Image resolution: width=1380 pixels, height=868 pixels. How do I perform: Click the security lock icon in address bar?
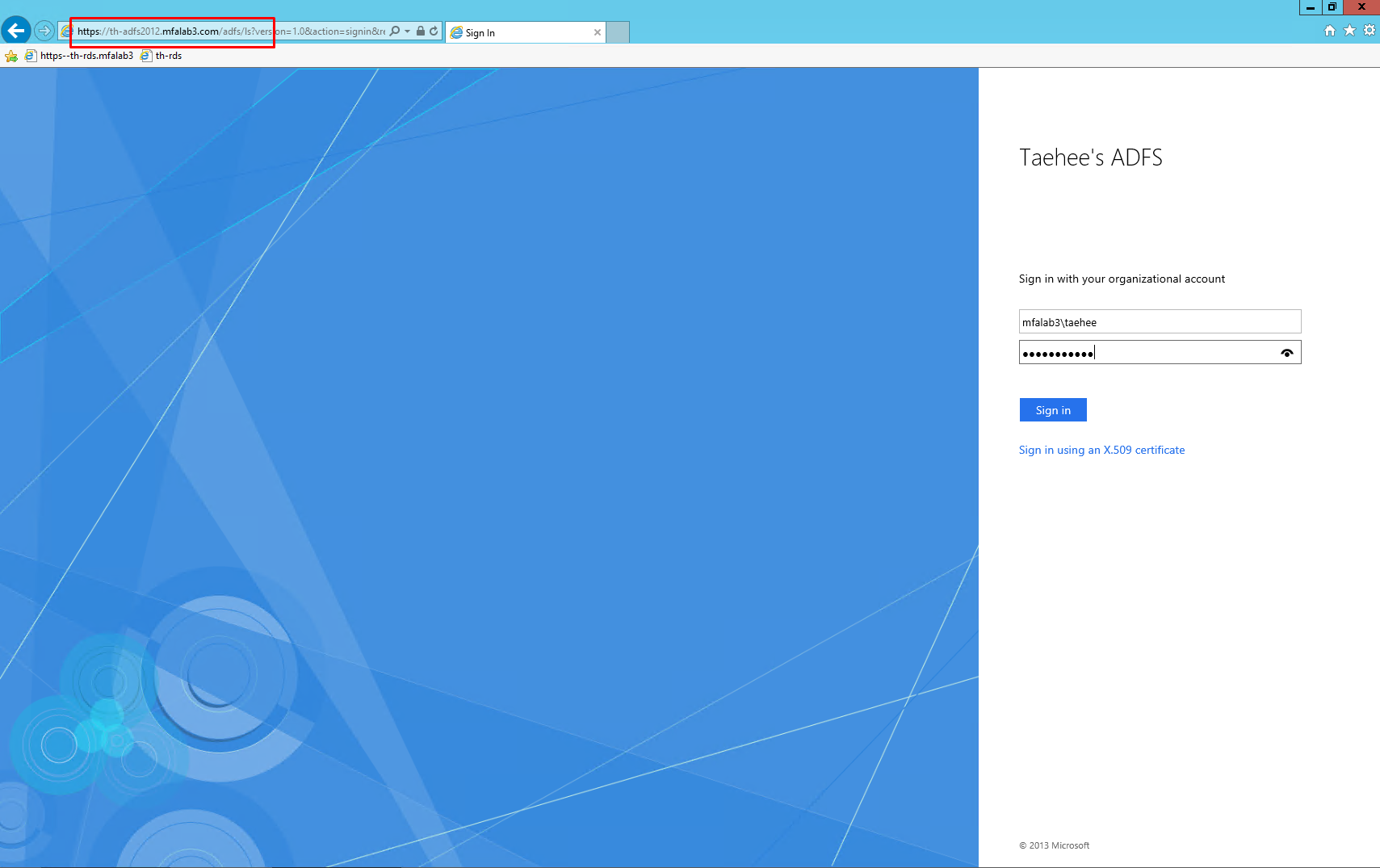pyautogui.click(x=421, y=31)
